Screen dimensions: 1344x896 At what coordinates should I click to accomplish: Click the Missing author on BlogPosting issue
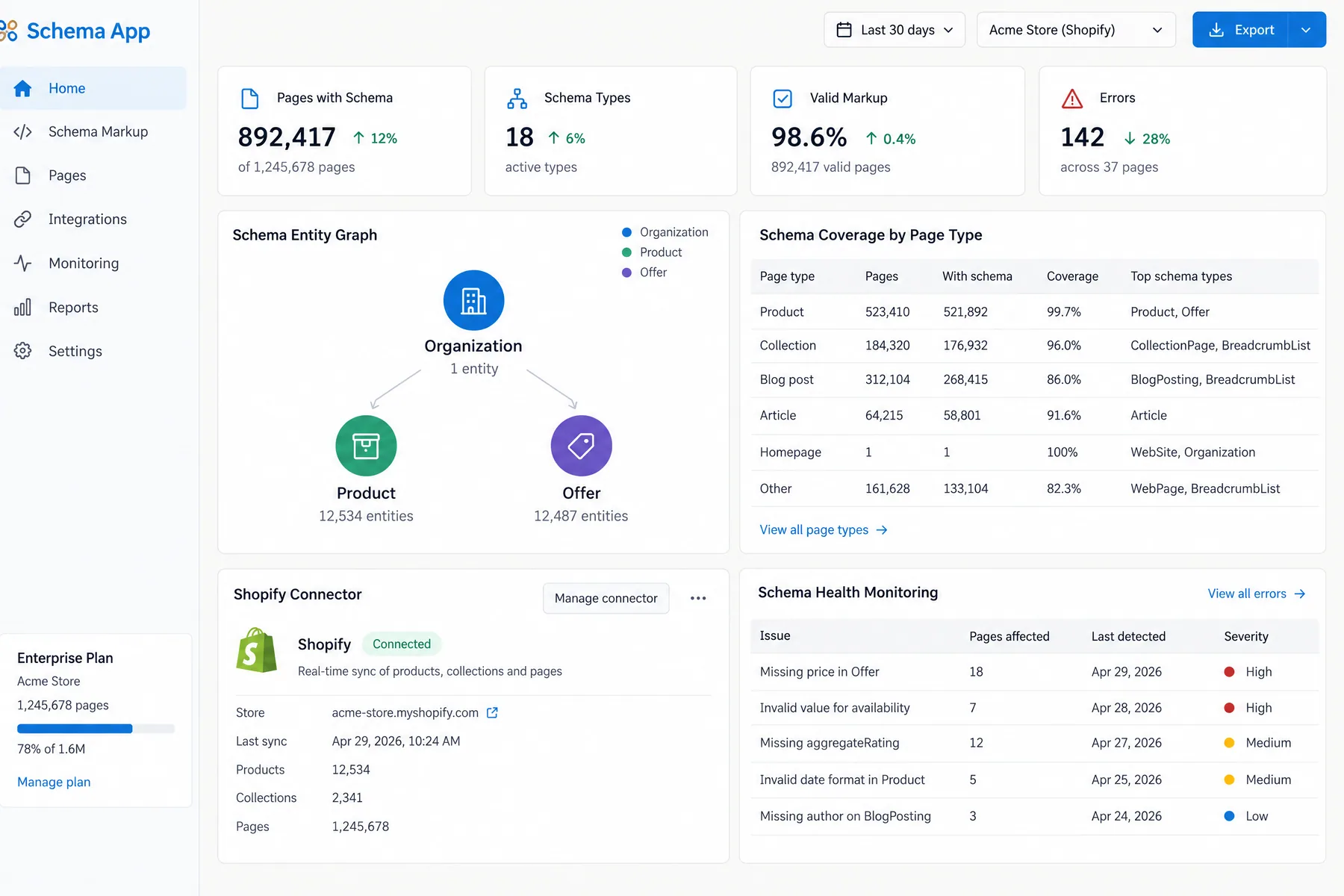(845, 816)
